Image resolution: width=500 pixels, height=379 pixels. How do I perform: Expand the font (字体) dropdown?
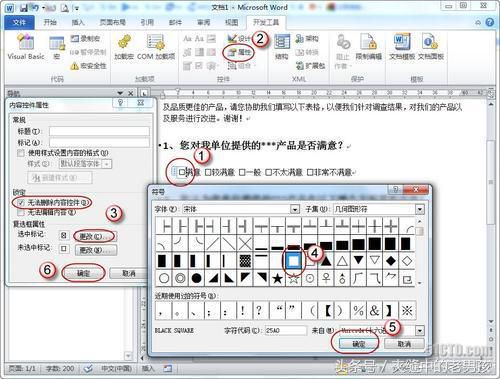[294, 209]
